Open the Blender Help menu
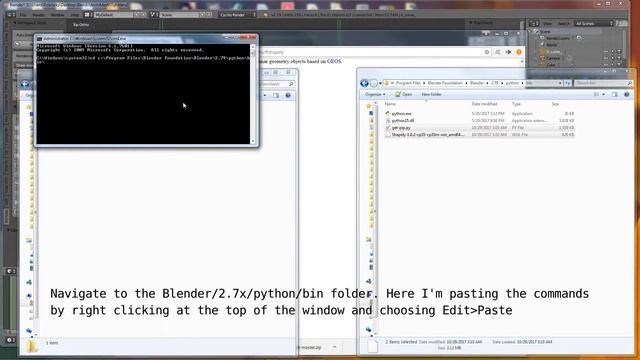Screen dimensions: 640x360 point(75,15)
